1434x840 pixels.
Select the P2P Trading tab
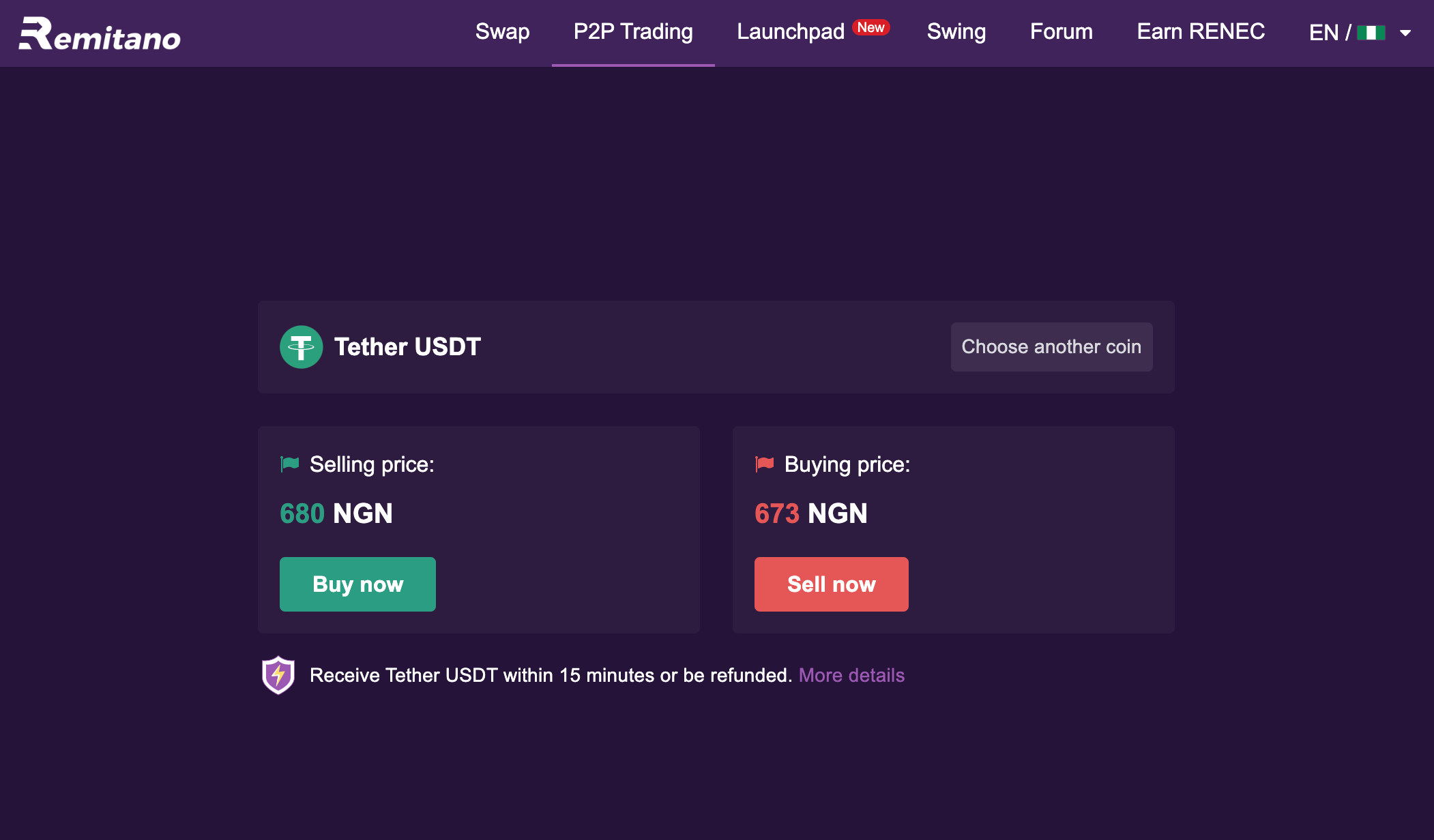click(633, 32)
